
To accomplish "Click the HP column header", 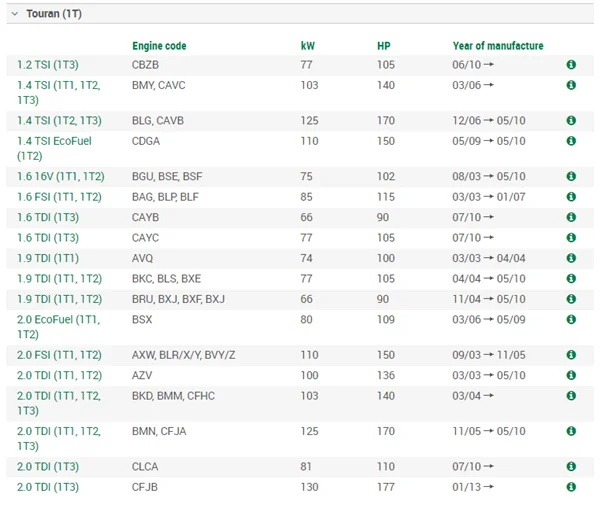I will point(384,46).
